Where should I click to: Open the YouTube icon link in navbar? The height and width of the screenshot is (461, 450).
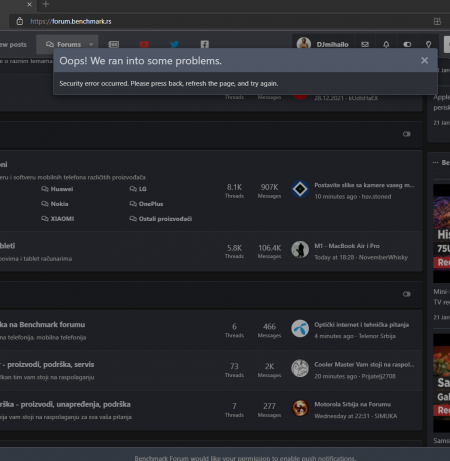coord(144,44)
